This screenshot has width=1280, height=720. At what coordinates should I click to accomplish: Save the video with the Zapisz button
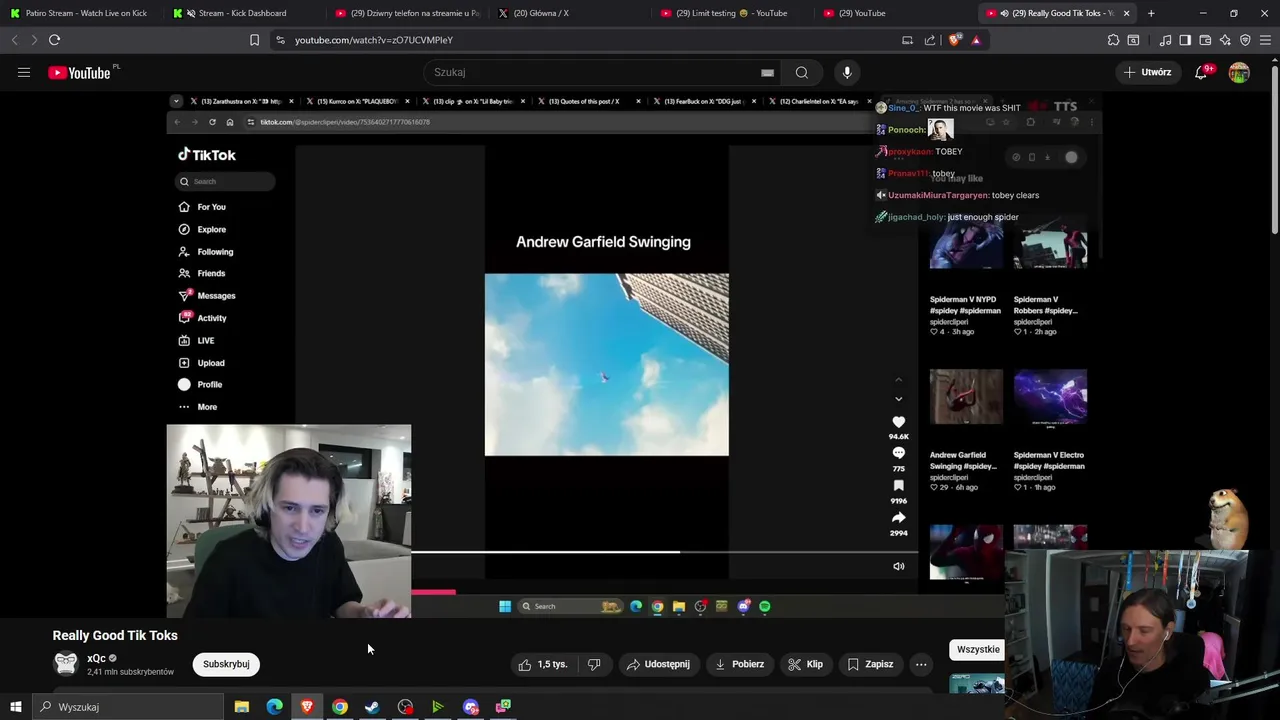870,664
